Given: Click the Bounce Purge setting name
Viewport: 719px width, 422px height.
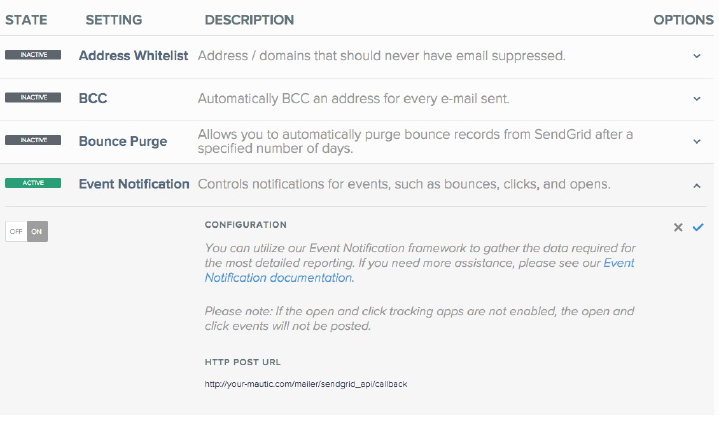Looking at the screenshot, I should click(x=123, y=142).
